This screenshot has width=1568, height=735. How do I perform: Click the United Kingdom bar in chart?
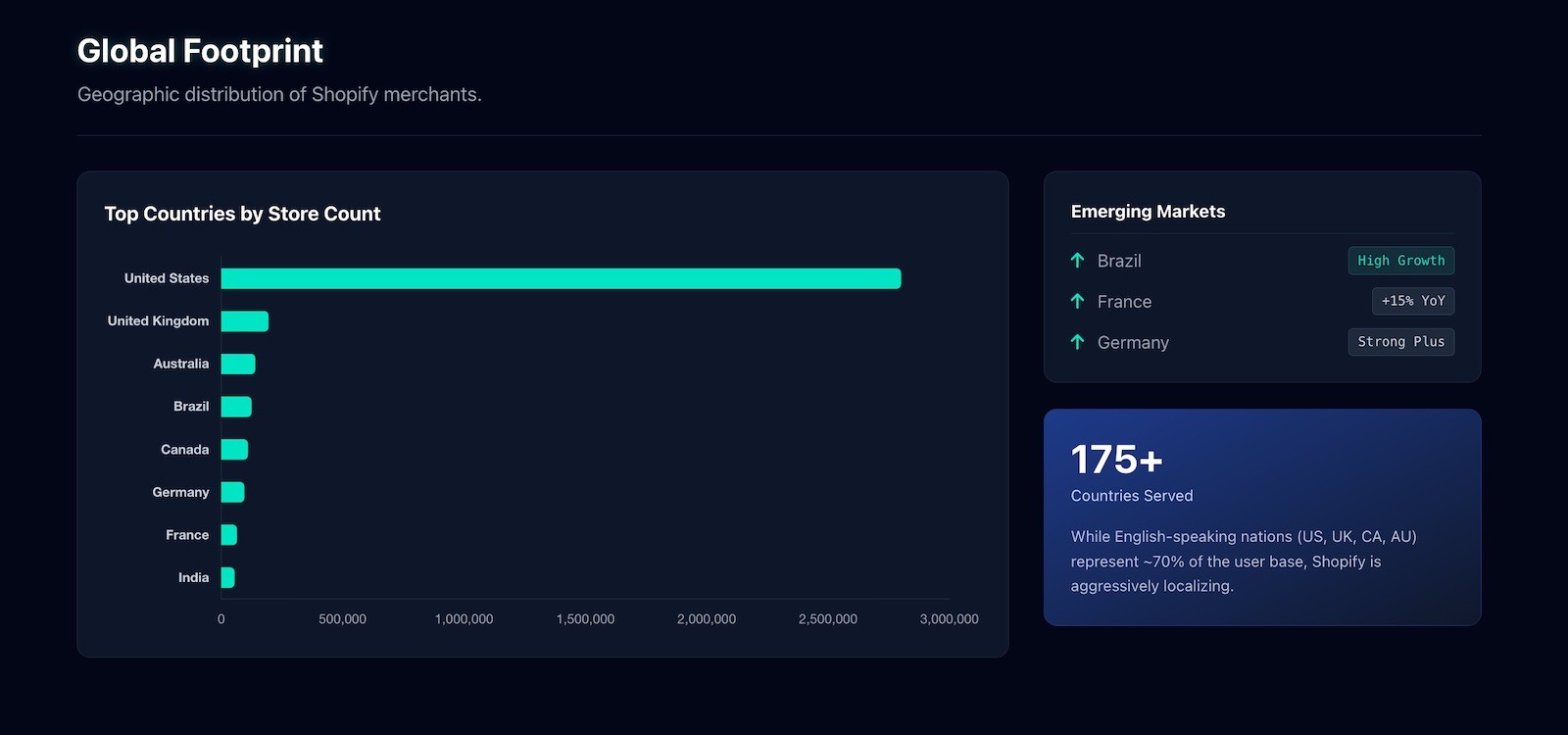(x=245, y=321)
